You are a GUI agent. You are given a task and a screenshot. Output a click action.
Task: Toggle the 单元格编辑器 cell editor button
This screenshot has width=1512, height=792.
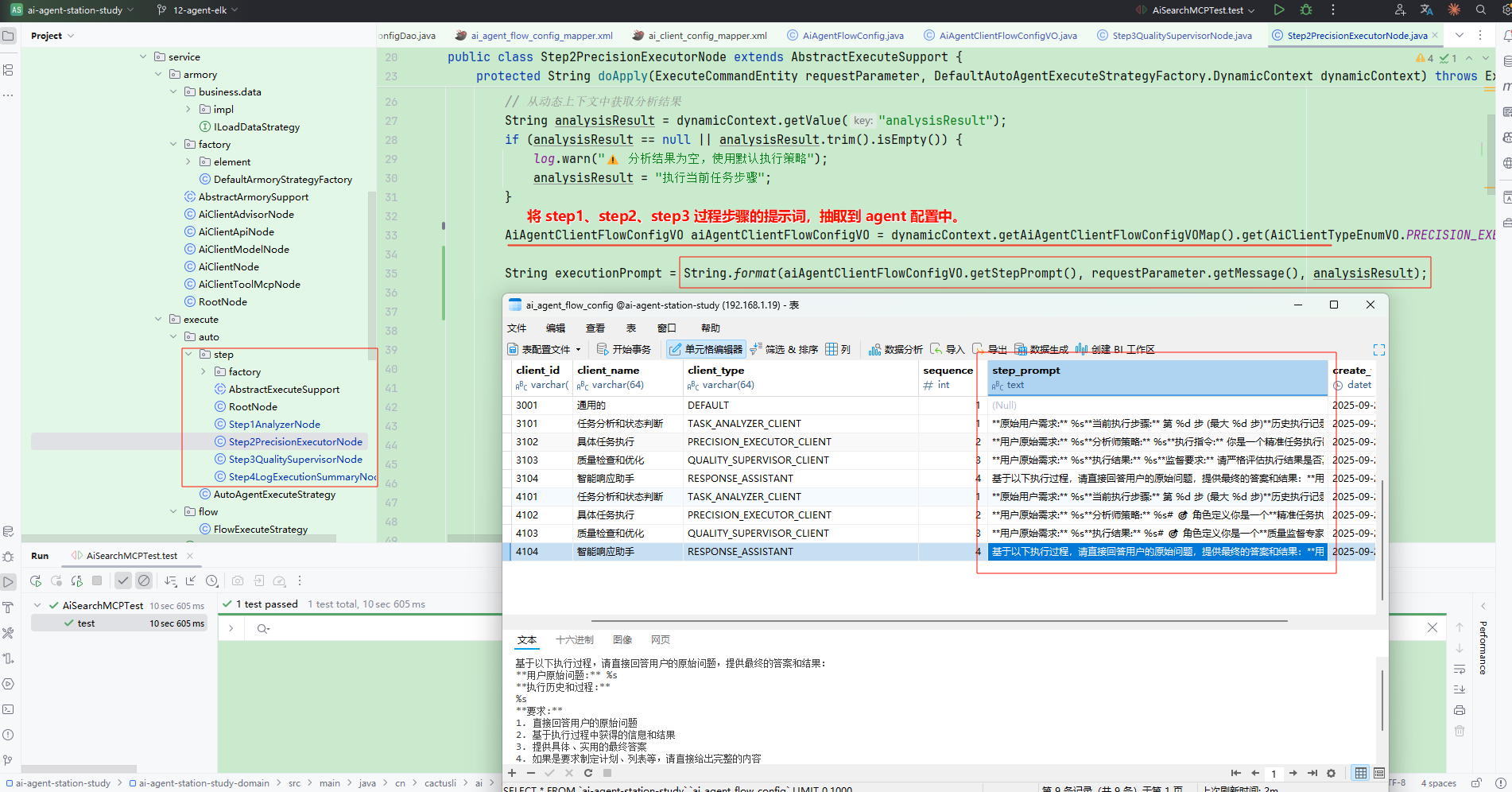tap(705, 350)
